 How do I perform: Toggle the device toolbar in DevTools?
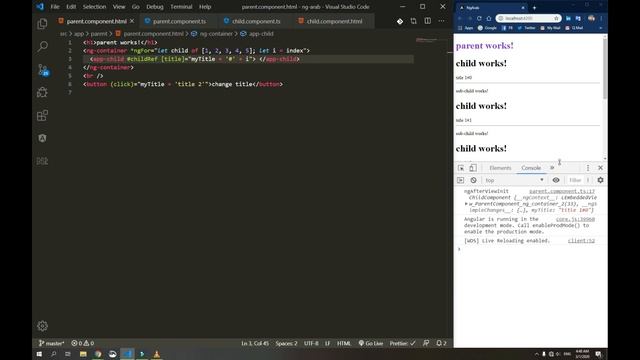pos(473,168)
